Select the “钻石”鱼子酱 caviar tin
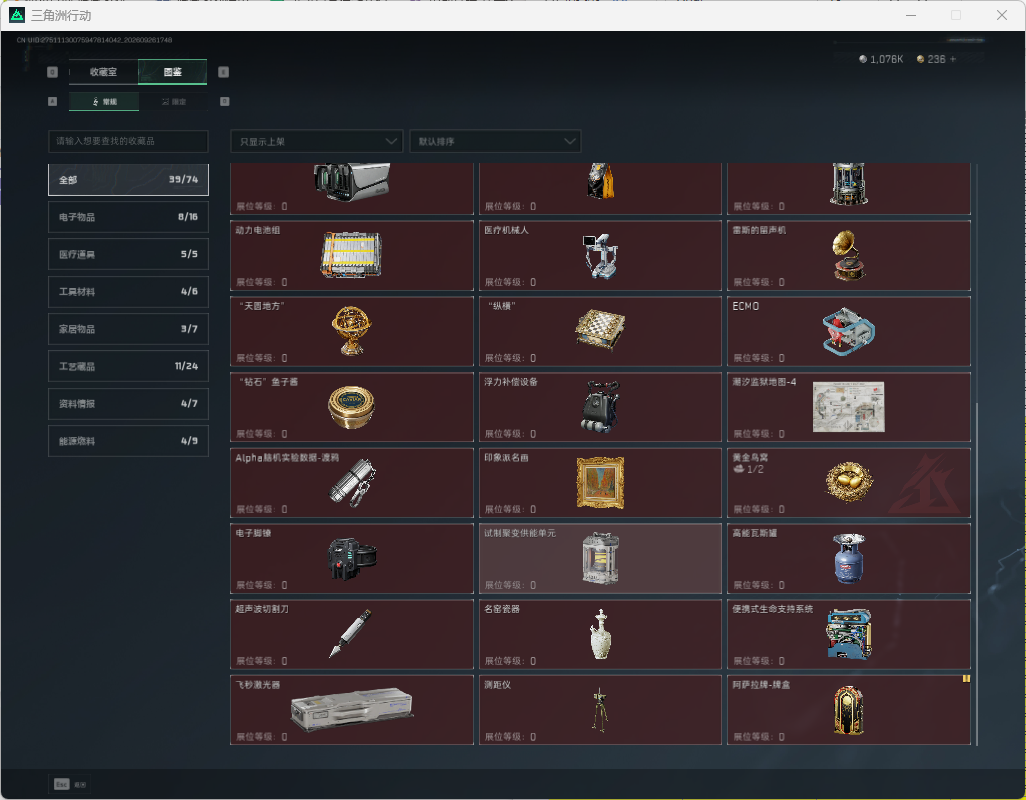 [352, 407]
